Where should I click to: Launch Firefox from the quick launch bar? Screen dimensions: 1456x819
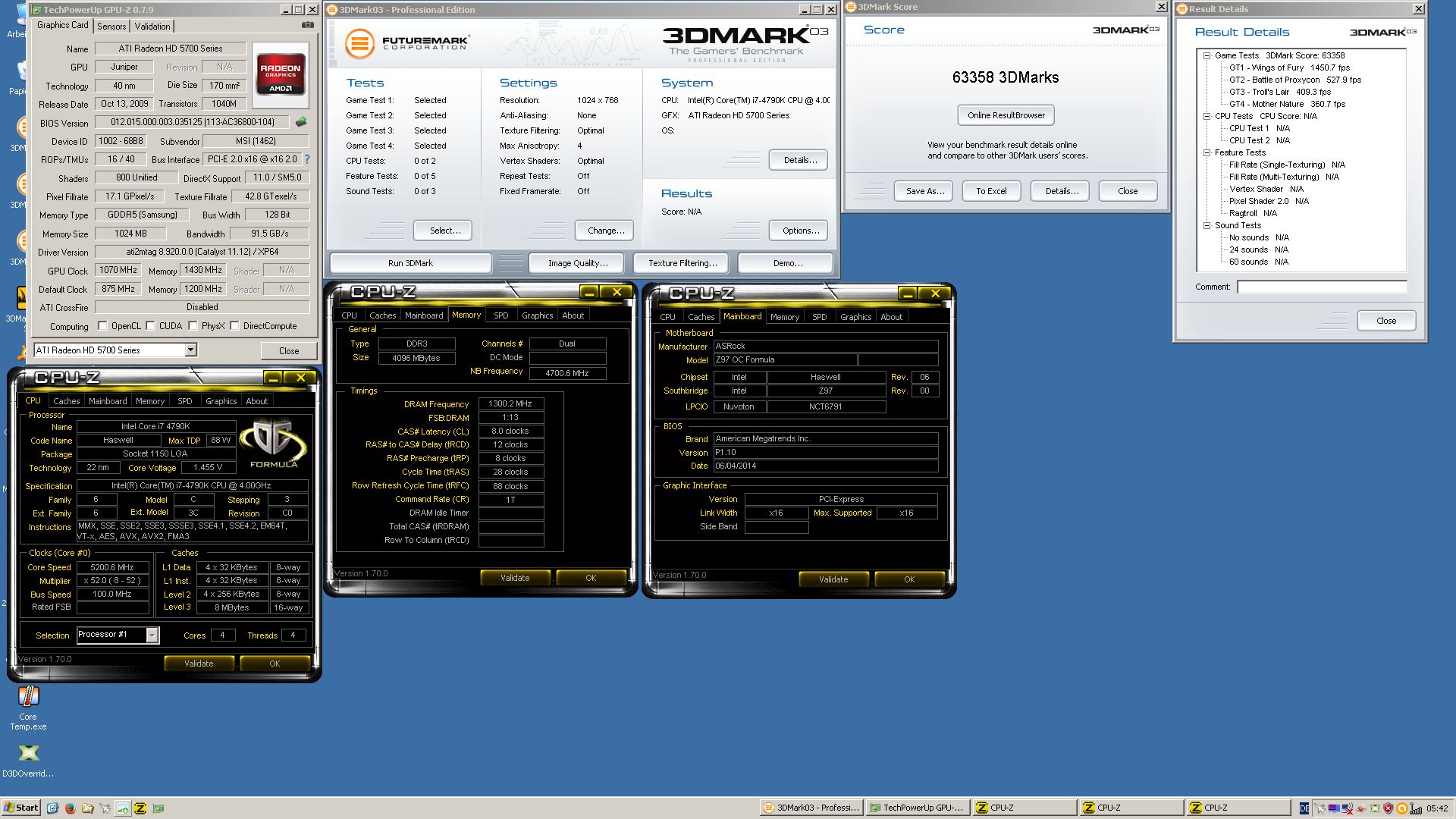(x=70, y=808)
